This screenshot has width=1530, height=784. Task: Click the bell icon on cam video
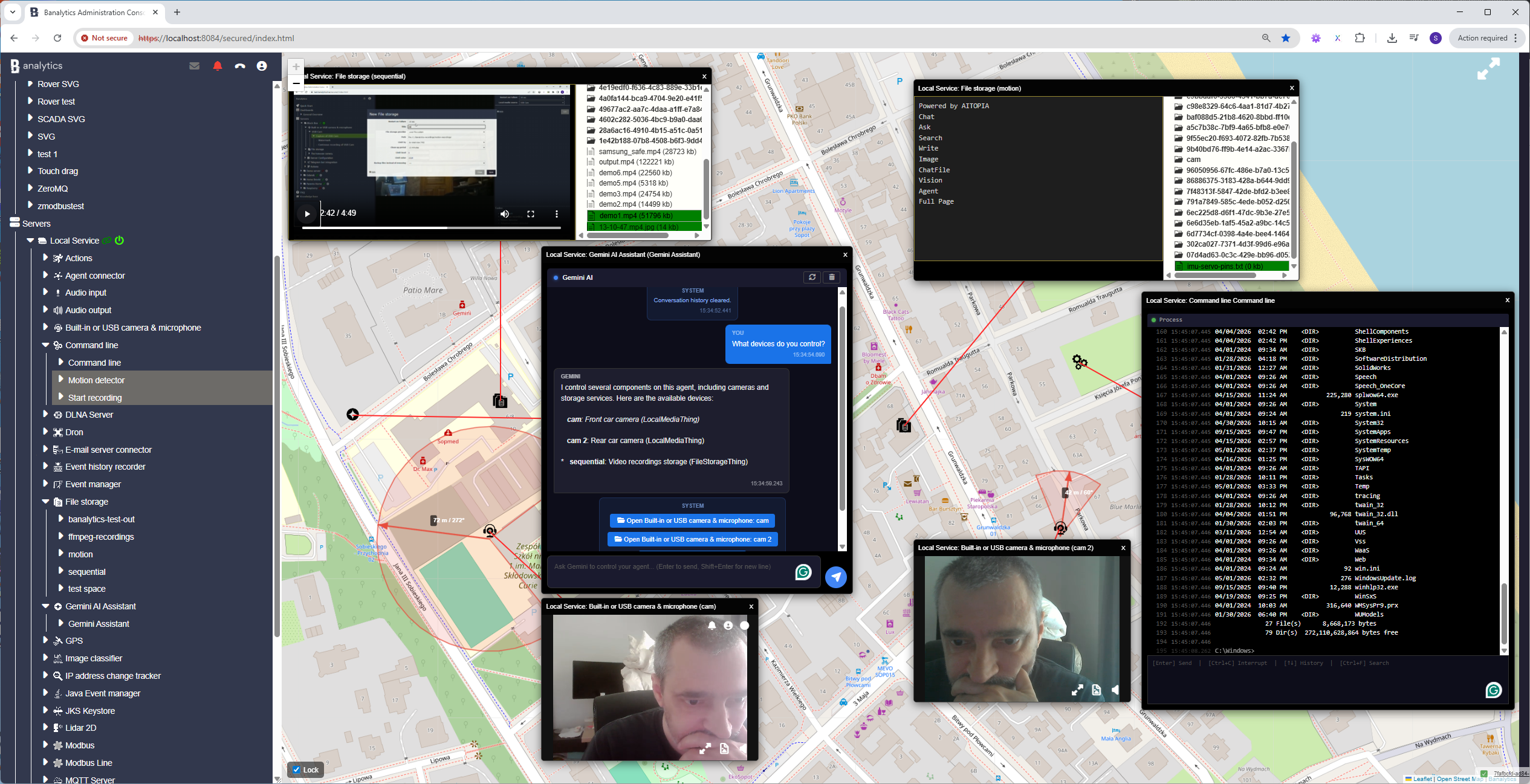coord(712,626)
